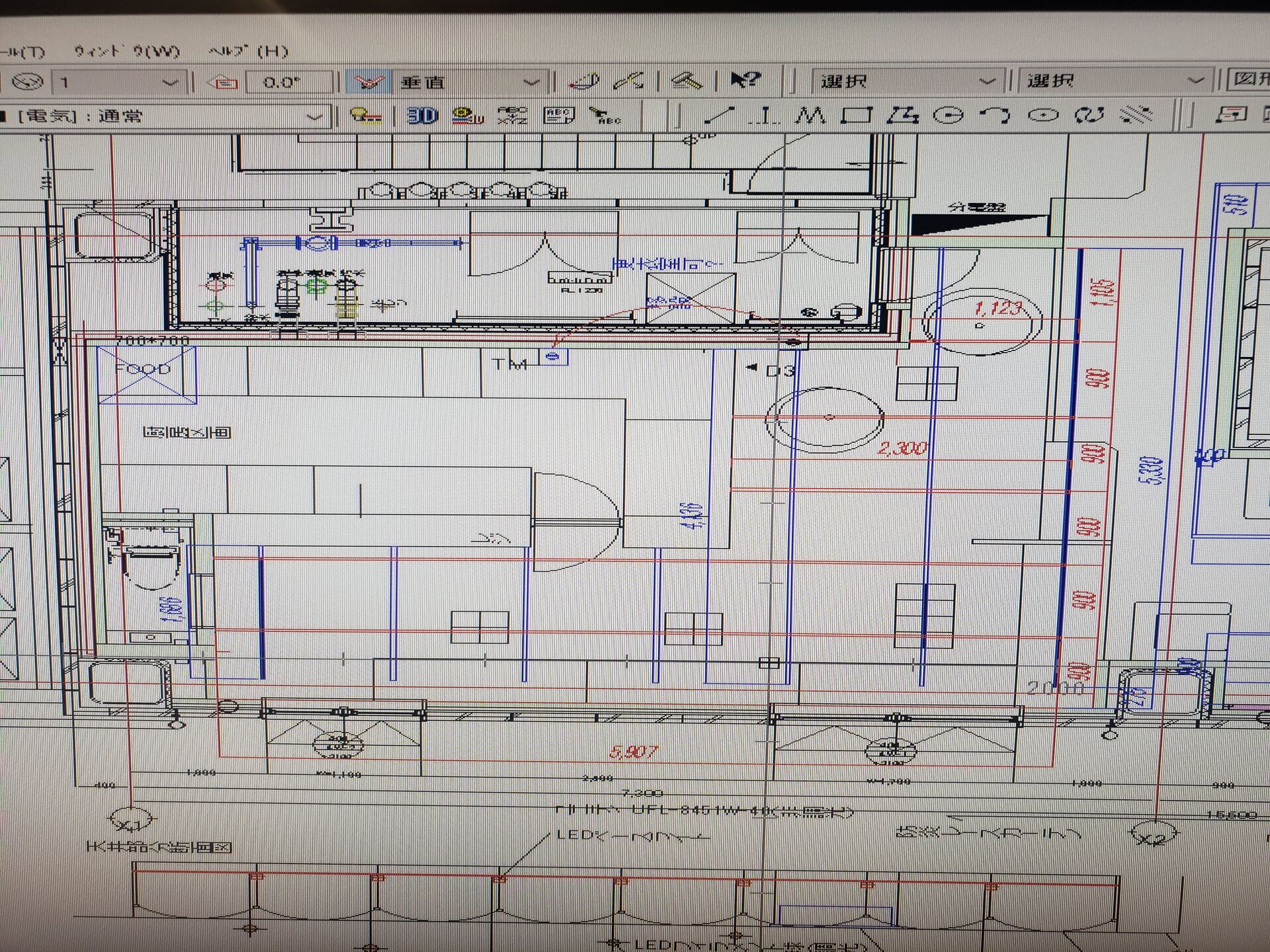Screen dimensions: 1270x952
Task: Click the help pointer question-mark icon
Action: point(745,80)
